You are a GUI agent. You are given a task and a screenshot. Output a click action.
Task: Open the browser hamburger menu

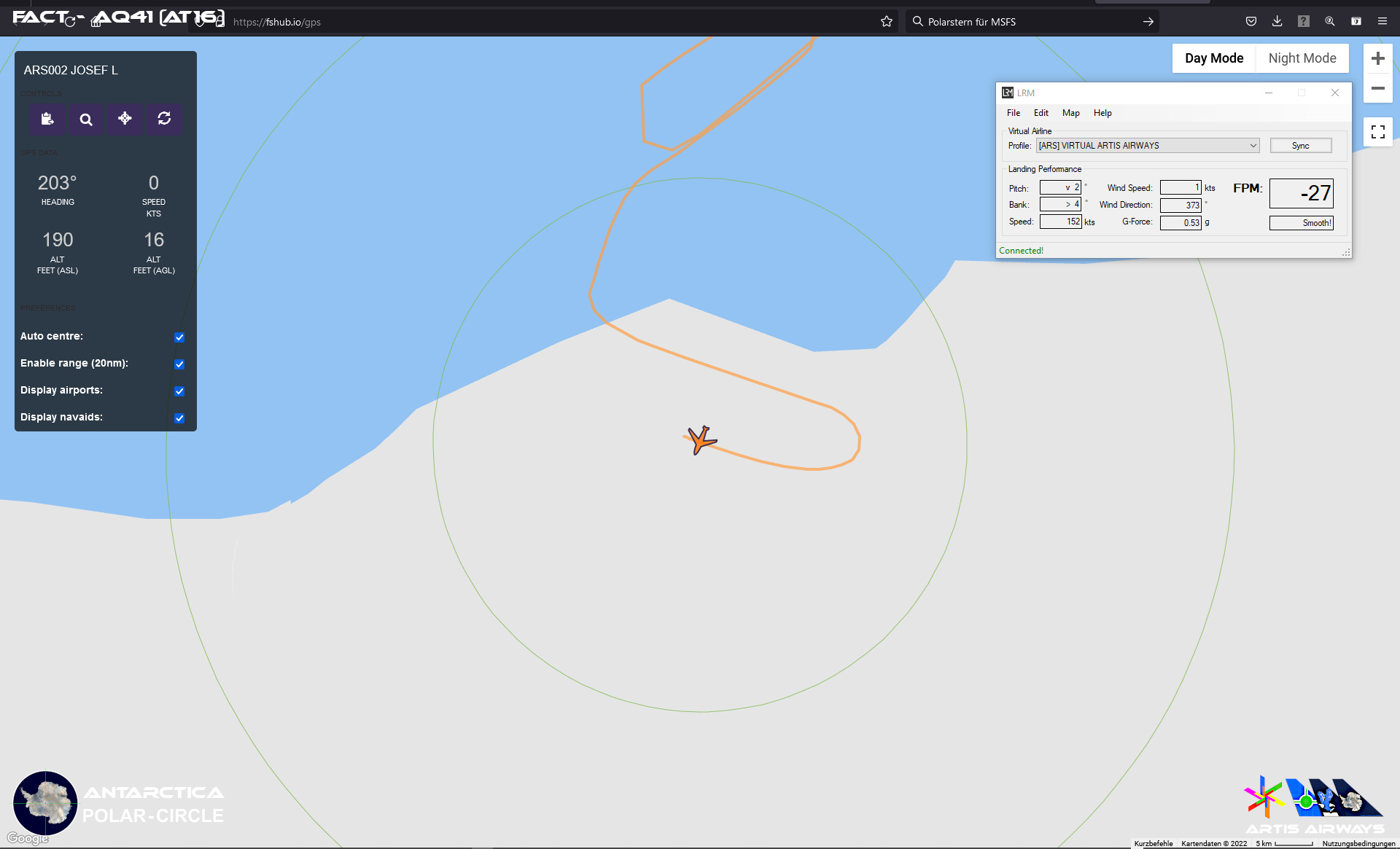(x=1382, y=22)
